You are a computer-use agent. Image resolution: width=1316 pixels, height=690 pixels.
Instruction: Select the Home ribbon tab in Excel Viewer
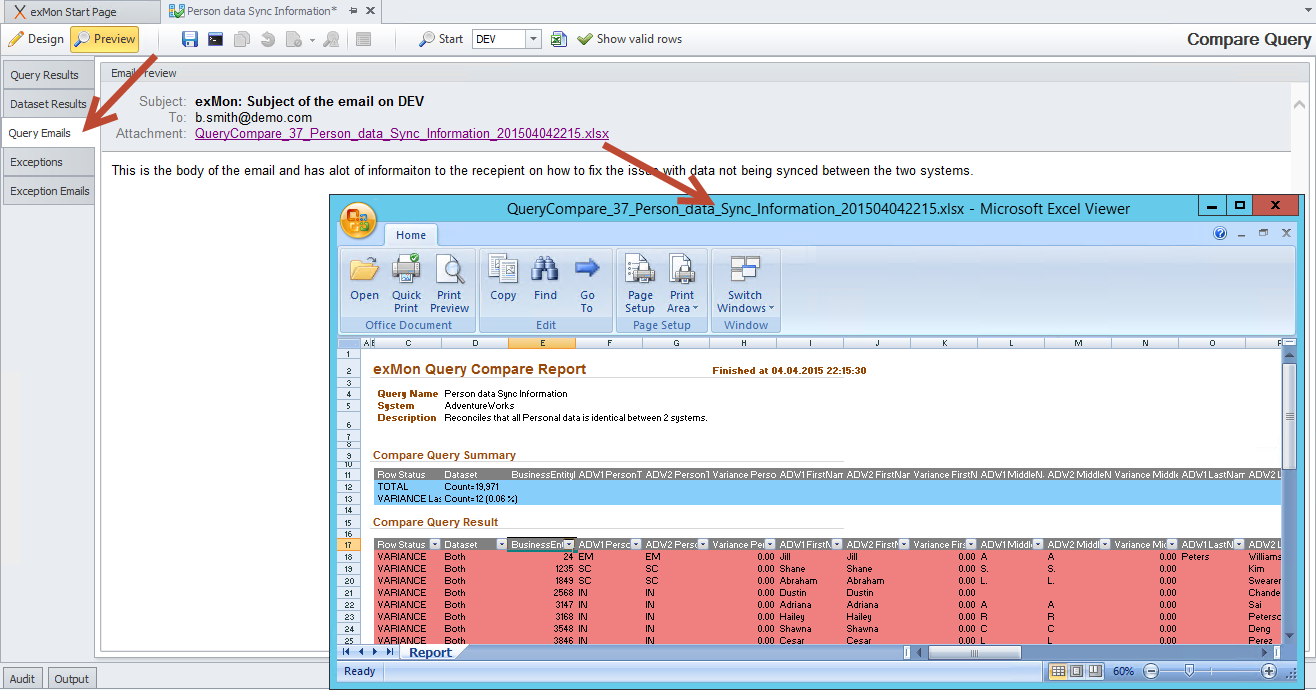click(411, 235)
